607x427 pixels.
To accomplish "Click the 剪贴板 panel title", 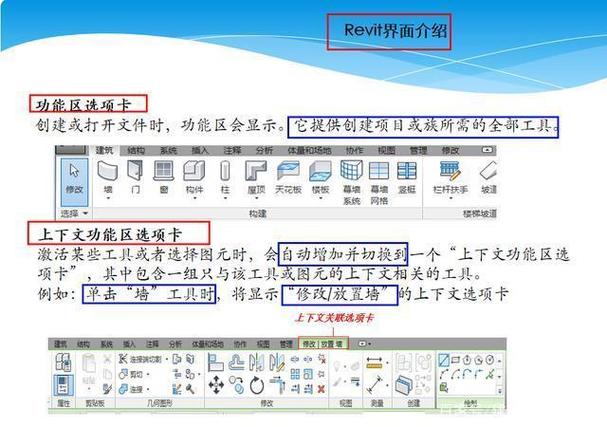I will (x=95, y=403).
